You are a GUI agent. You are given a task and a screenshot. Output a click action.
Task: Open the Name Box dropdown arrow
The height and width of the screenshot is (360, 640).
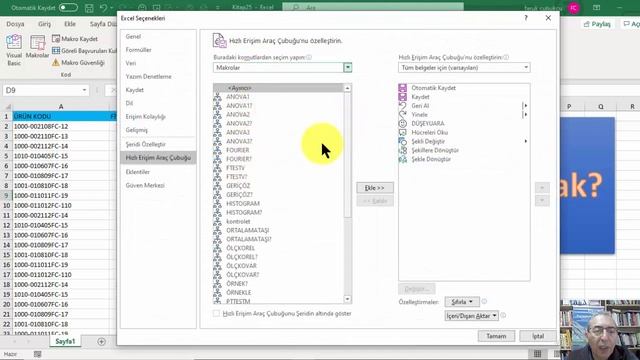[84, 90]
